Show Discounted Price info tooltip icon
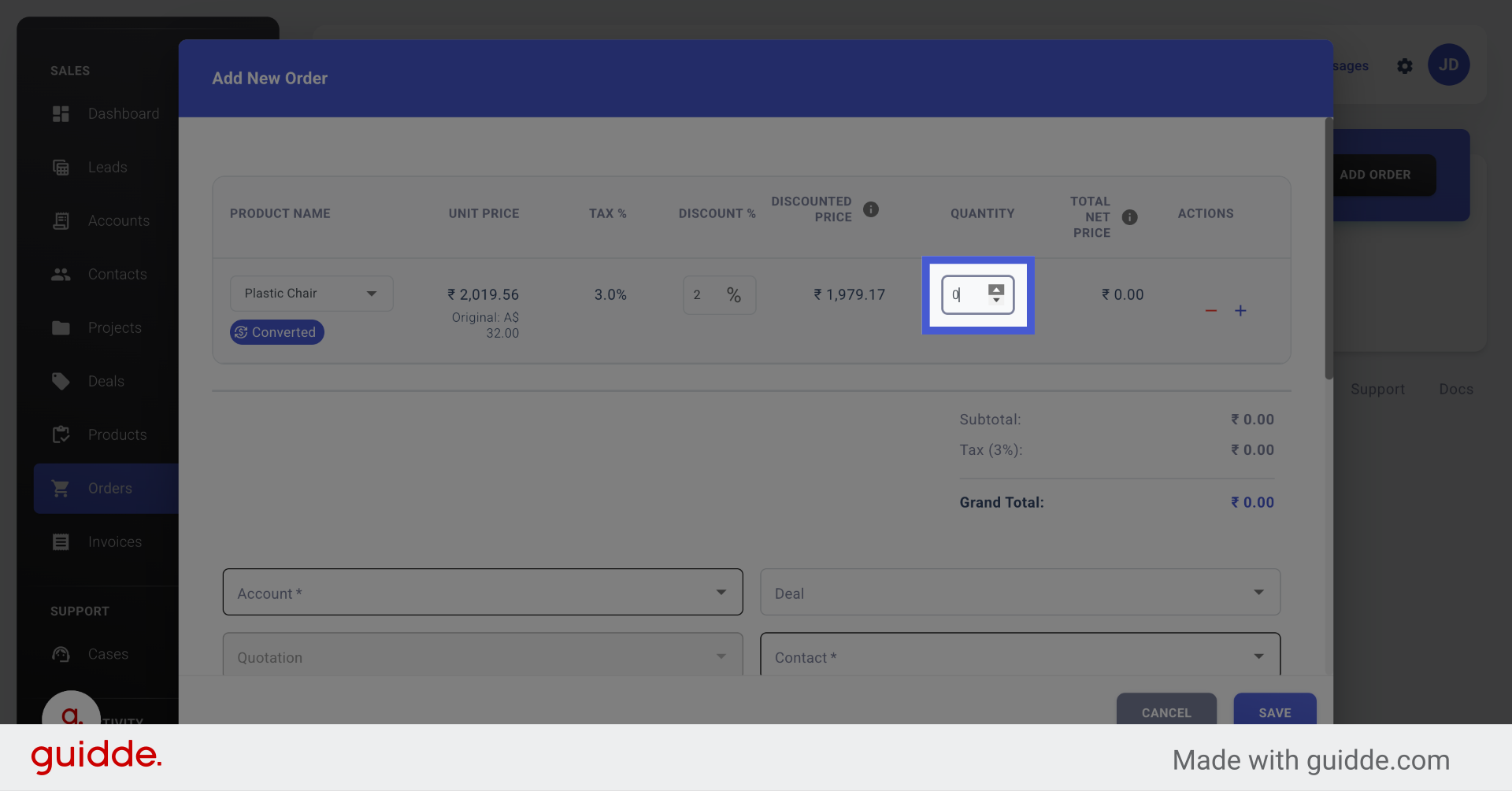The height and width of the screenshot is (791, 1512). (871, 209)
